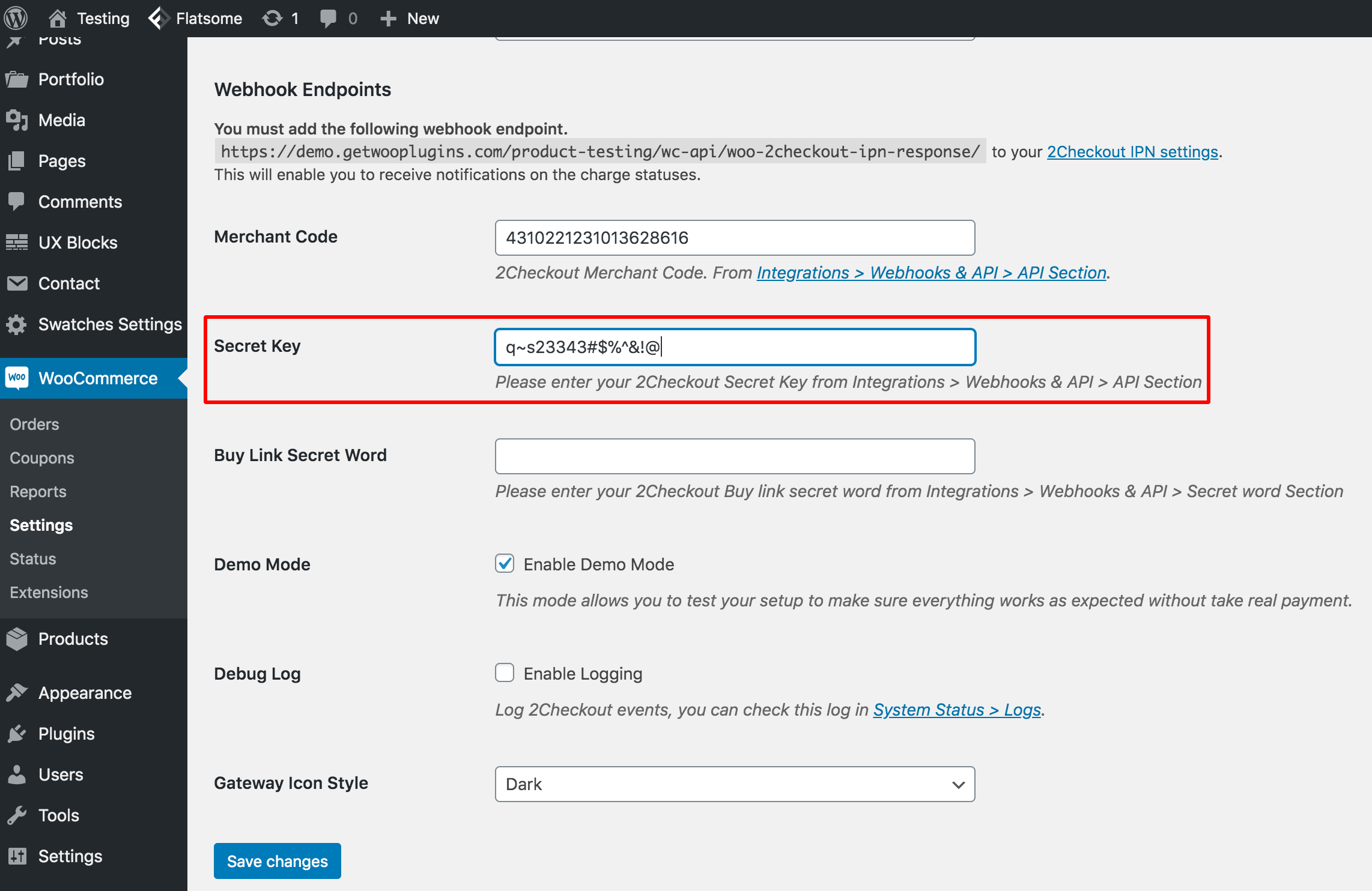Click the comments bubble icon in admin bar

[328, 18]
